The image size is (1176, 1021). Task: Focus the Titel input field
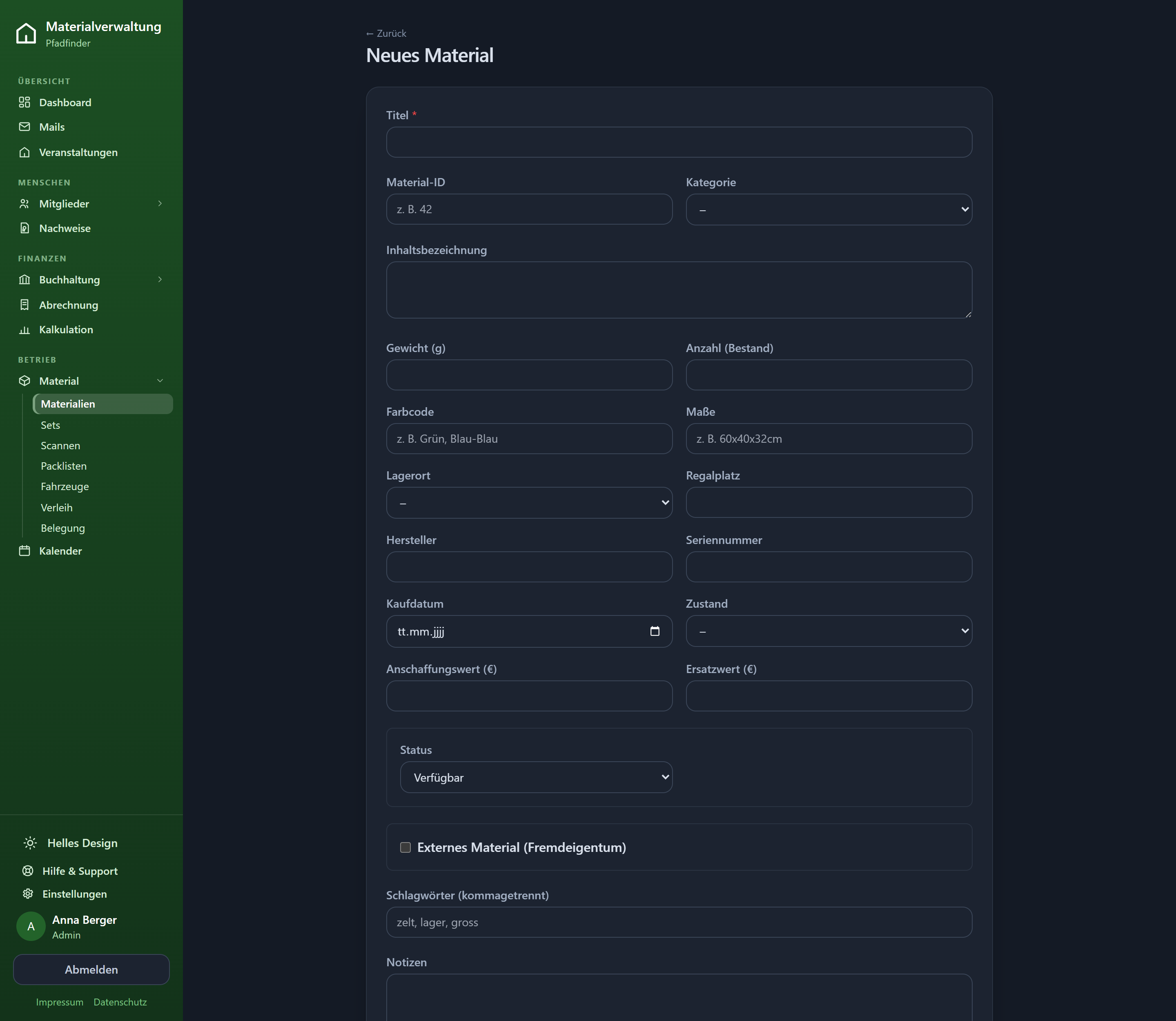[x=679, y=142]
